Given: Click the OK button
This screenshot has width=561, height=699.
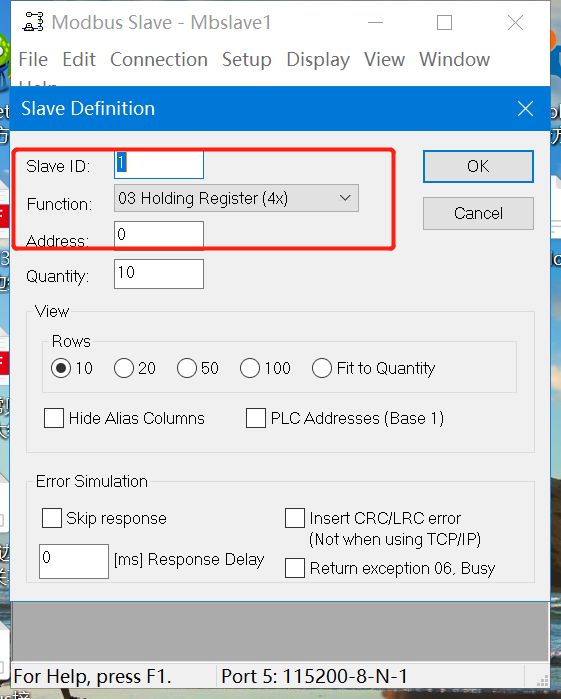Looking at the screenshot, I should [x=478, y=166].
